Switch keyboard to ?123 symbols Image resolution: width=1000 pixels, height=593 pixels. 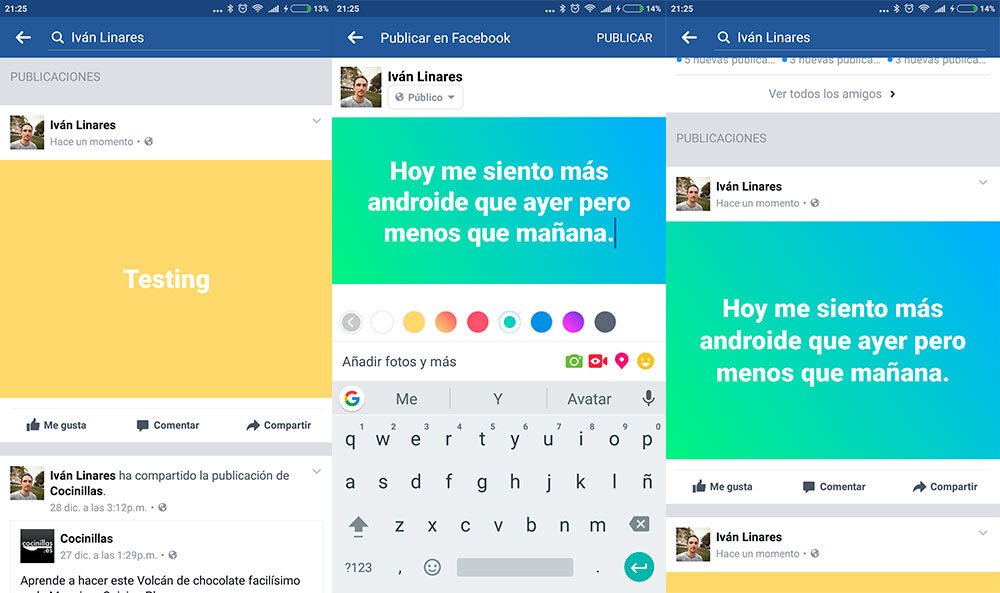(x=358, y=567)
